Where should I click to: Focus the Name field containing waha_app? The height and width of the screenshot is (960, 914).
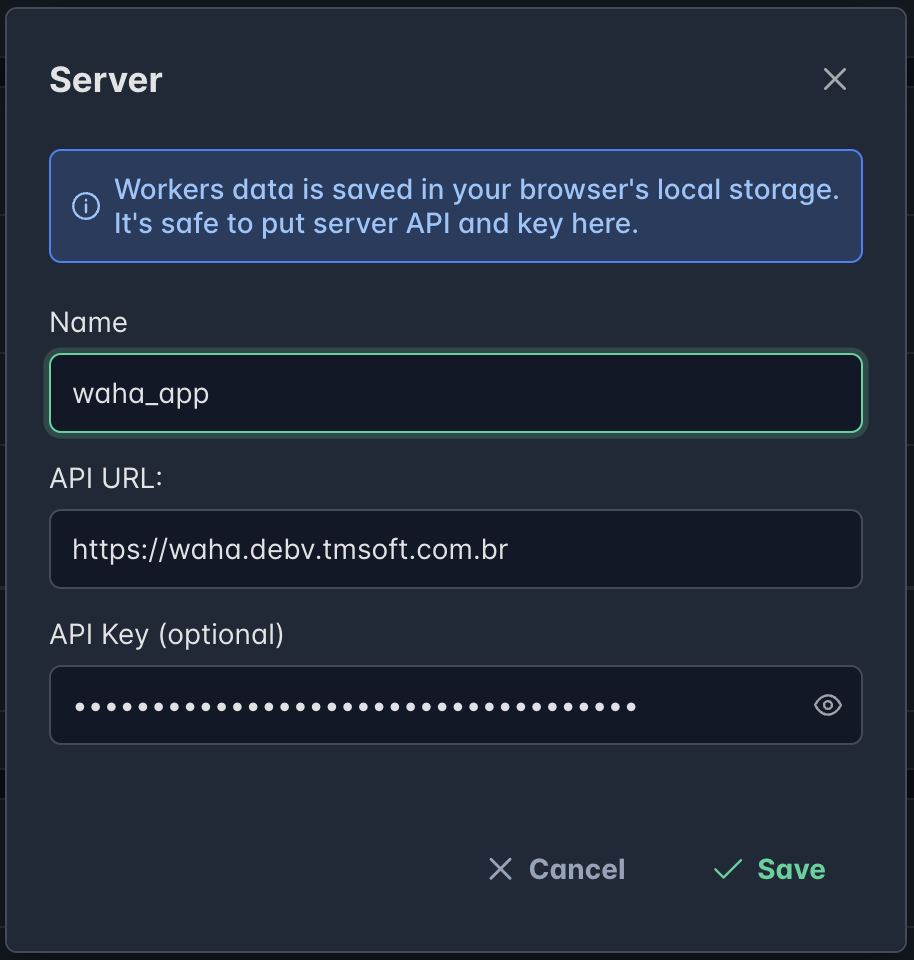pyautogui.click(x=455, y=393)
